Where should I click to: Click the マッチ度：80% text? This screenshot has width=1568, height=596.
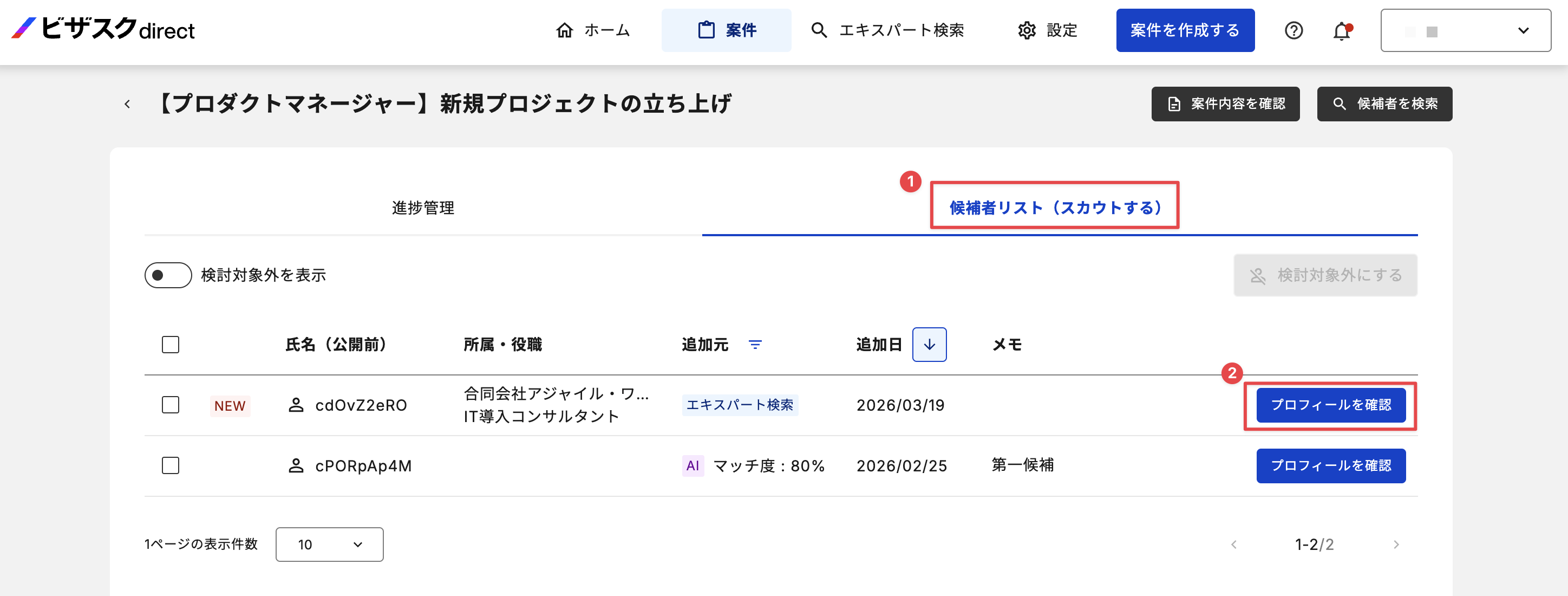(x=769, y=466)
